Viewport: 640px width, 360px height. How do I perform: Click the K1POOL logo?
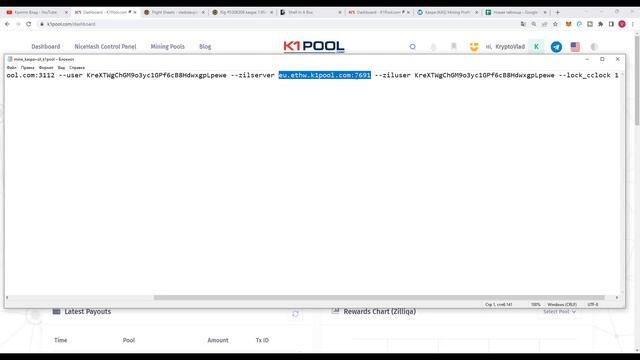pos(314,47)
